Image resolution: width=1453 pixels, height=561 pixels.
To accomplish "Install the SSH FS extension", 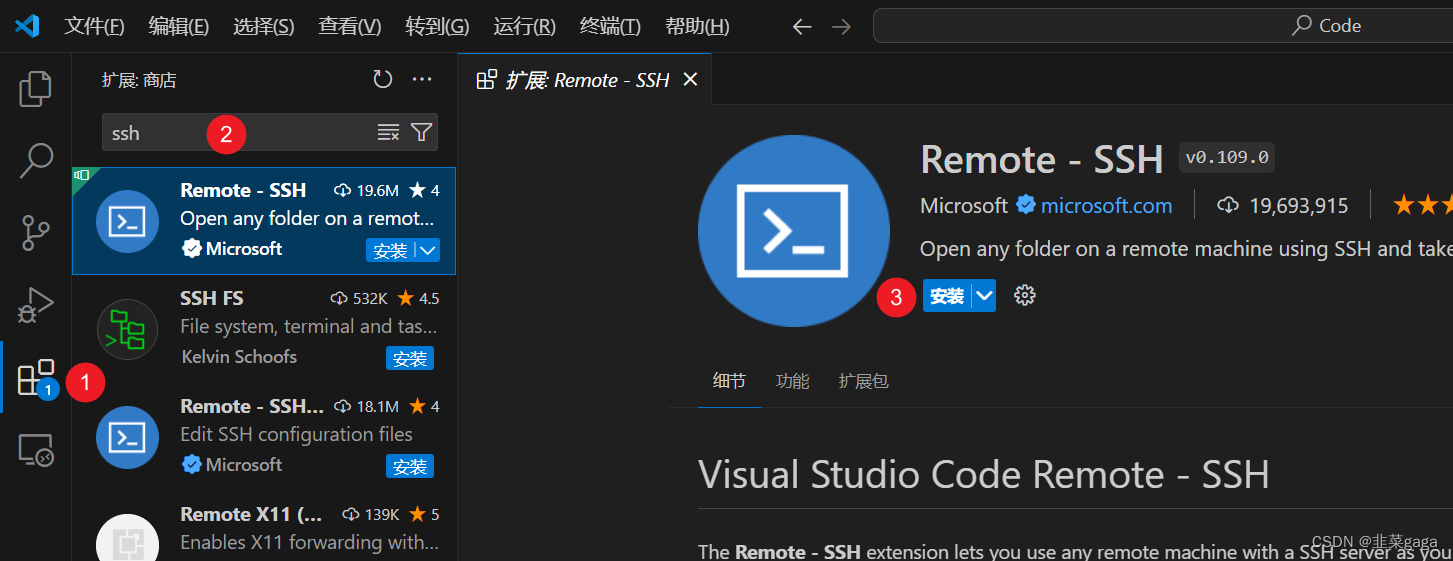I will pos(410,358).
